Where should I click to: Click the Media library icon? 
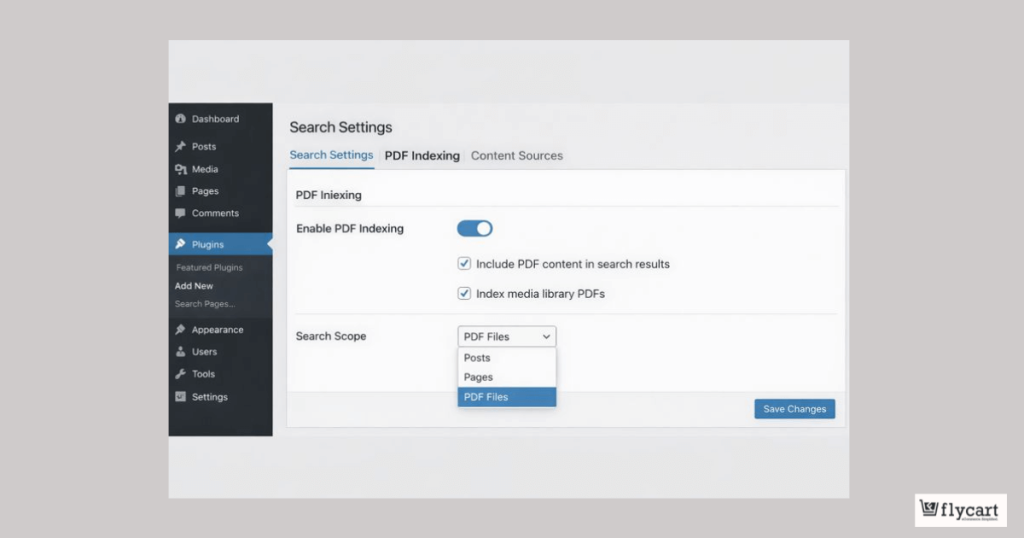[180, 169]
